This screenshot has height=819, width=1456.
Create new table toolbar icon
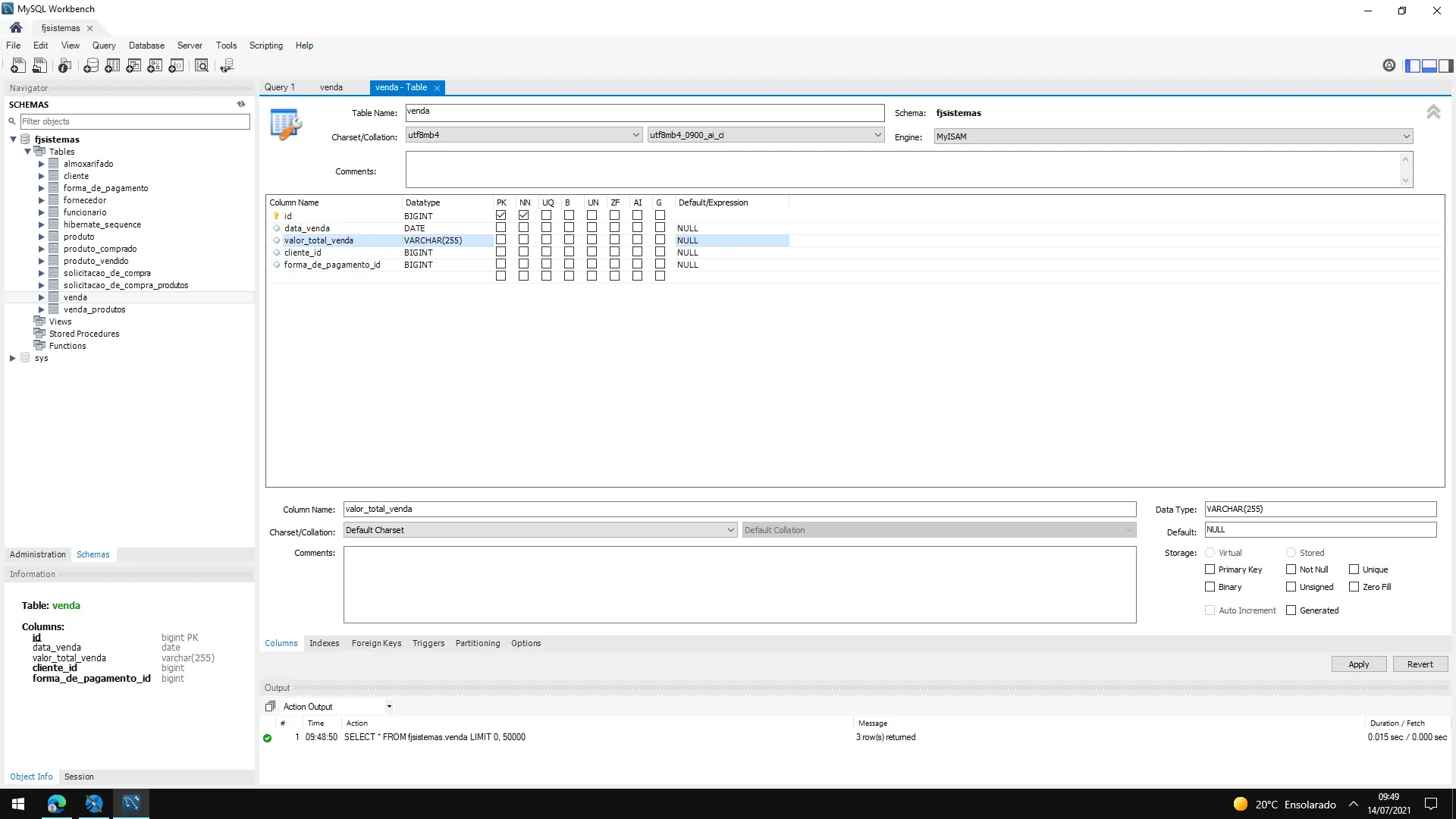[112, 66]
